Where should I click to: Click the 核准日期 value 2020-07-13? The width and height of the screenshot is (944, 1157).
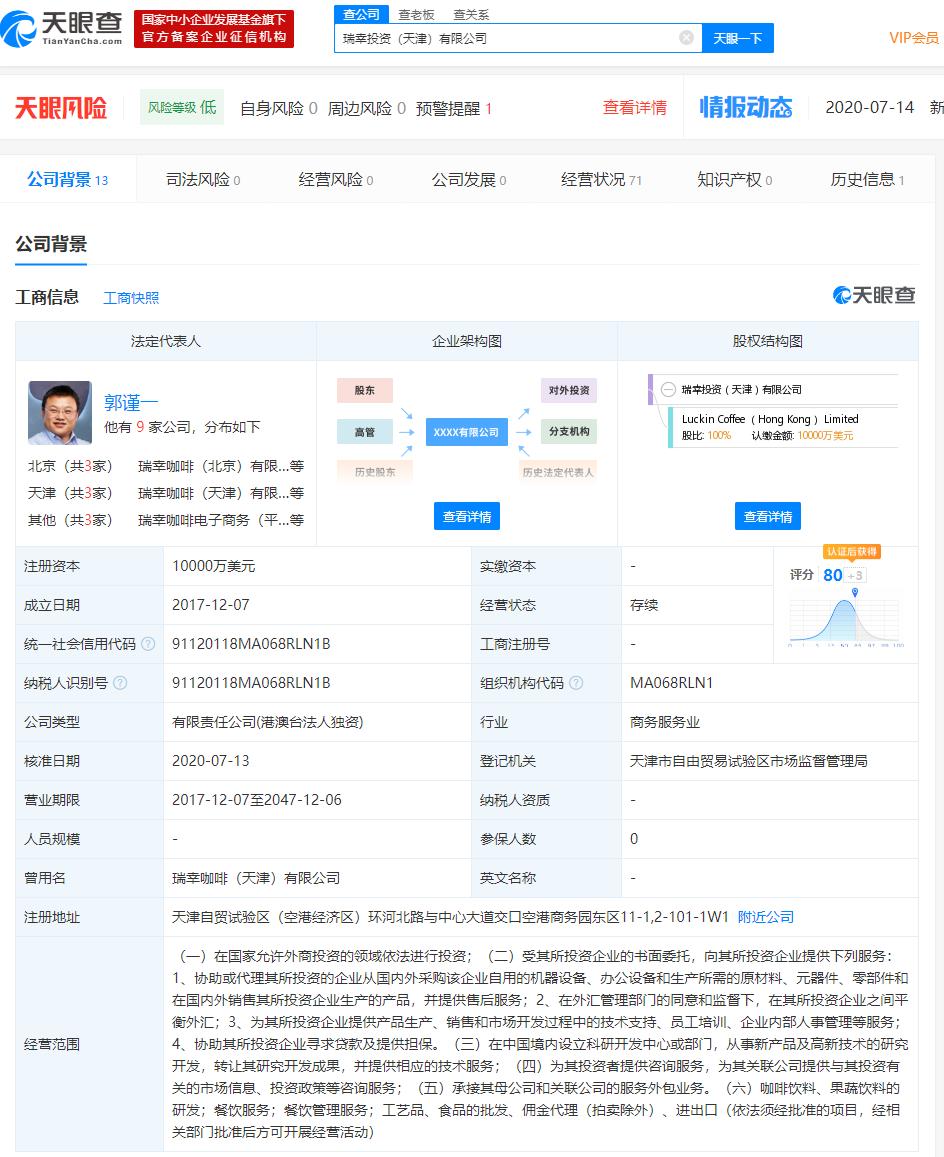(210, 761)
